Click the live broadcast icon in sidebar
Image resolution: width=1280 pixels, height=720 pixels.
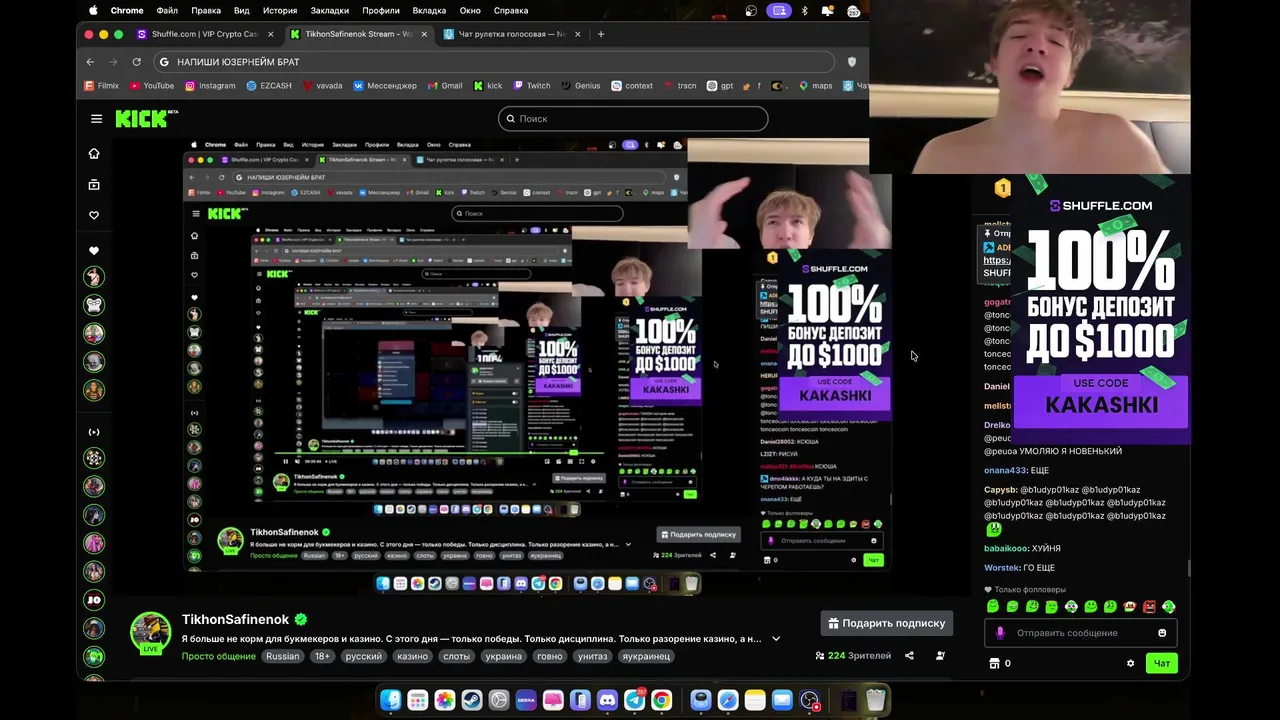pyautogui.click(x=94, y=432)
